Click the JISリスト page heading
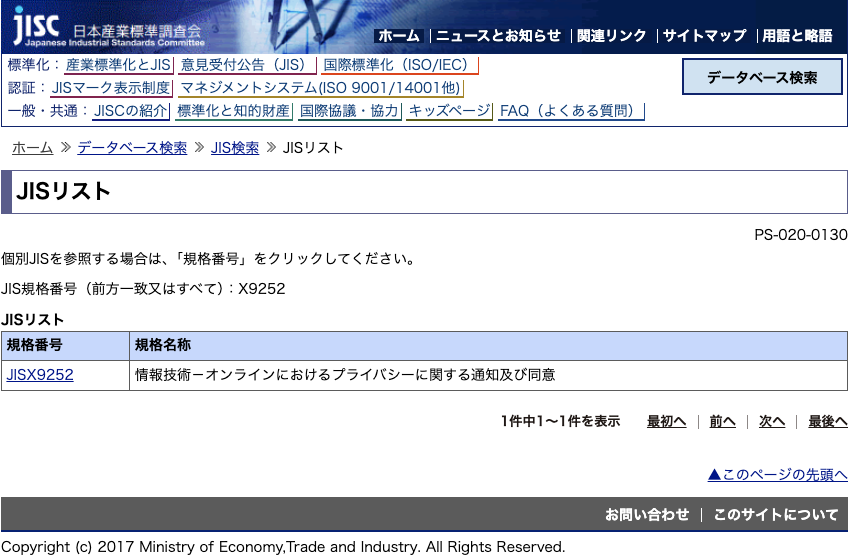The width and height of the screenshot is (854, 559). (x=64, y=191)
